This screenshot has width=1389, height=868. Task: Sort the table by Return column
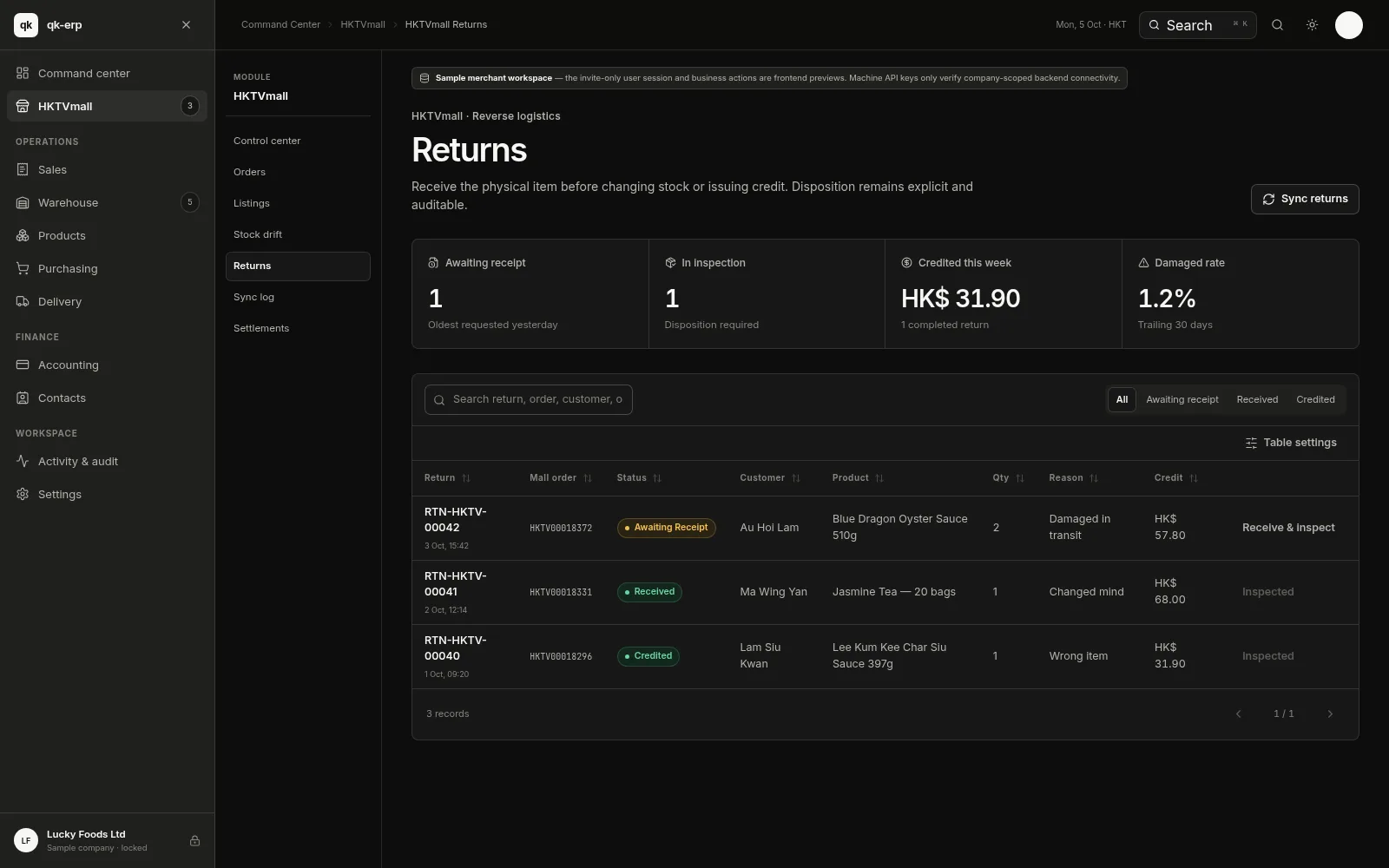447,478
